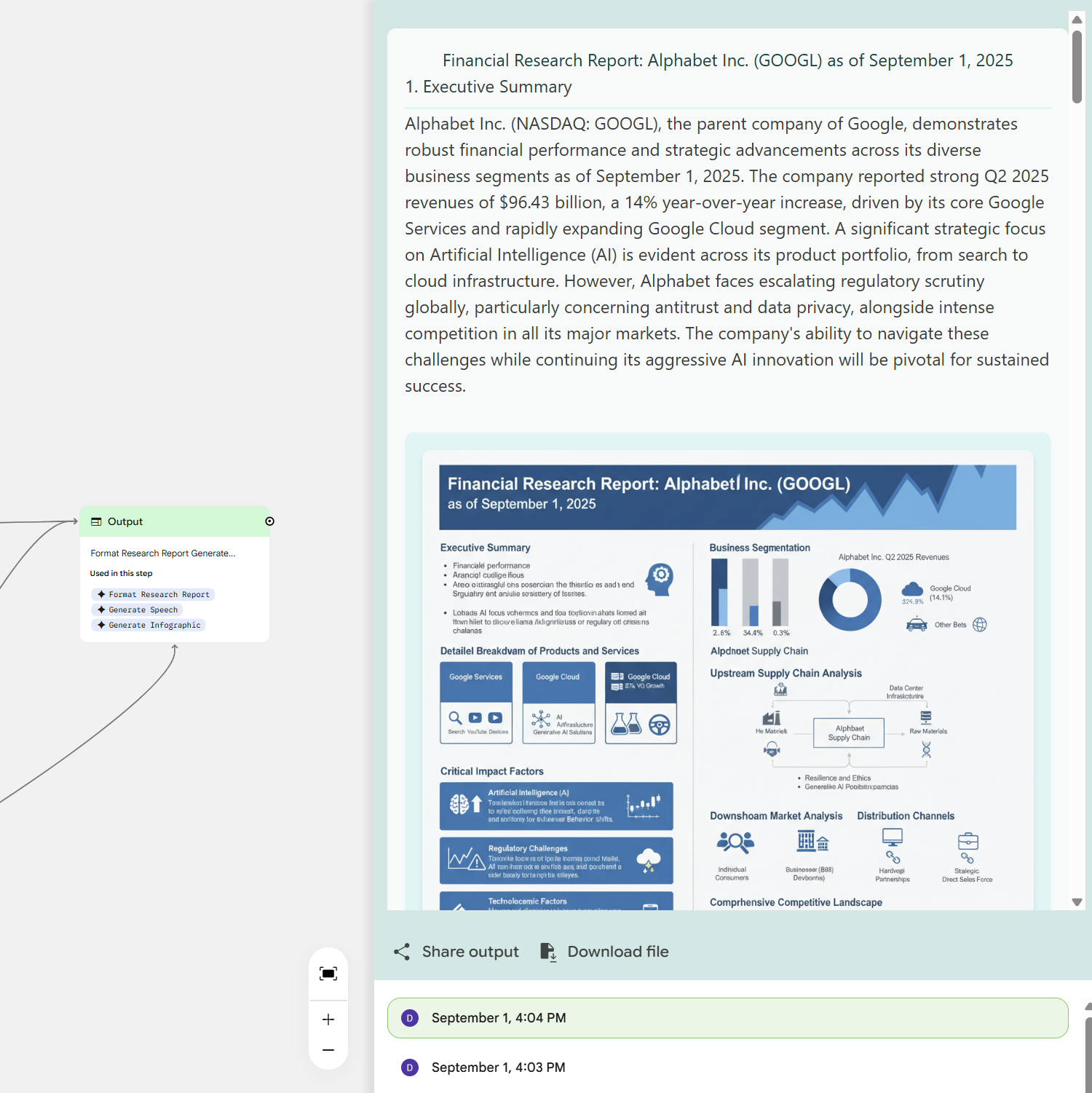1092x1093 pixels.
Task: Click the report scrollbar's down arrow
Action: pos(1077,901)
